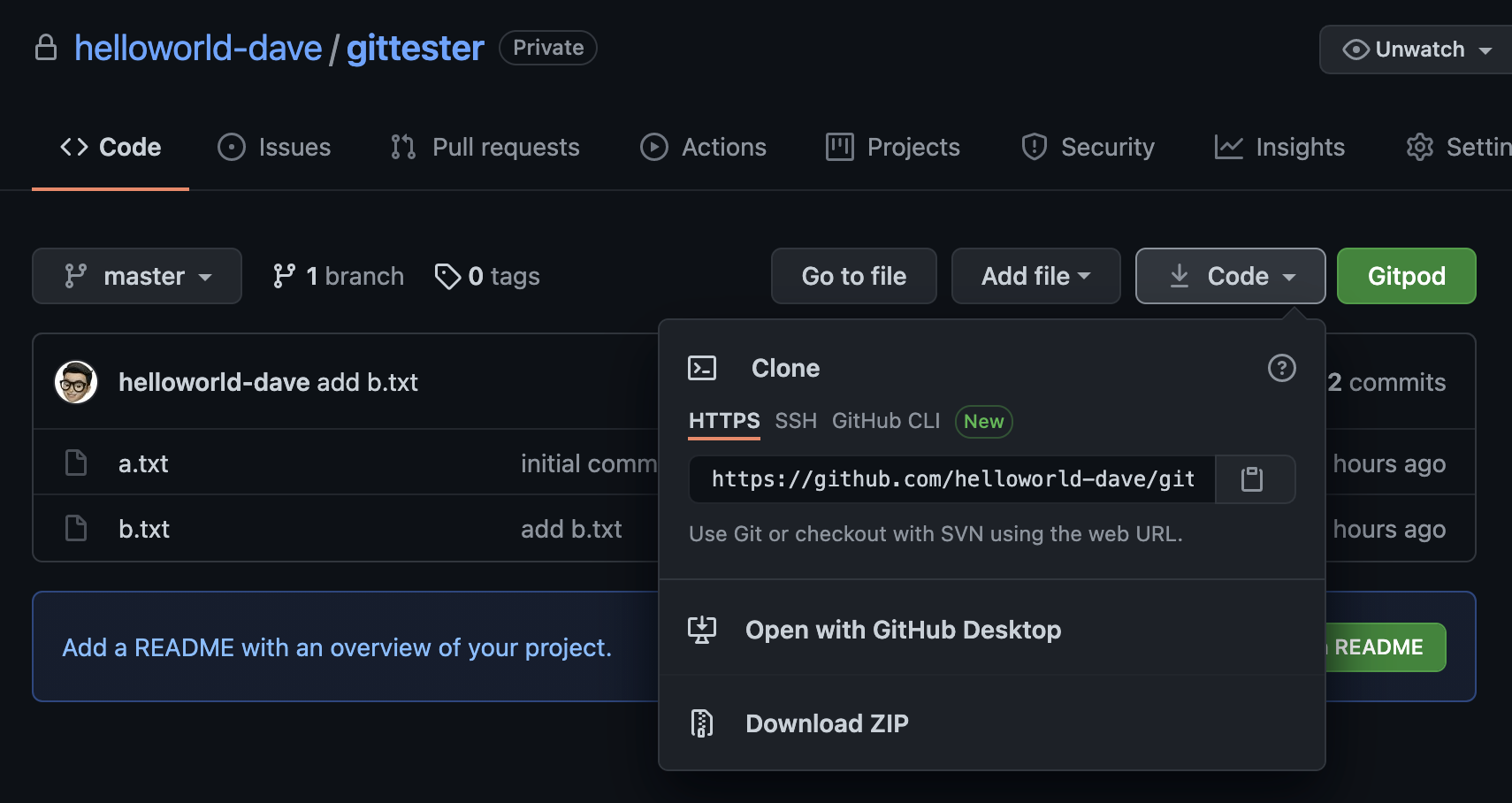The image size is (1512, 803).
Task: Open the Add file dropdown
Action: click(x=1035, y=276)
